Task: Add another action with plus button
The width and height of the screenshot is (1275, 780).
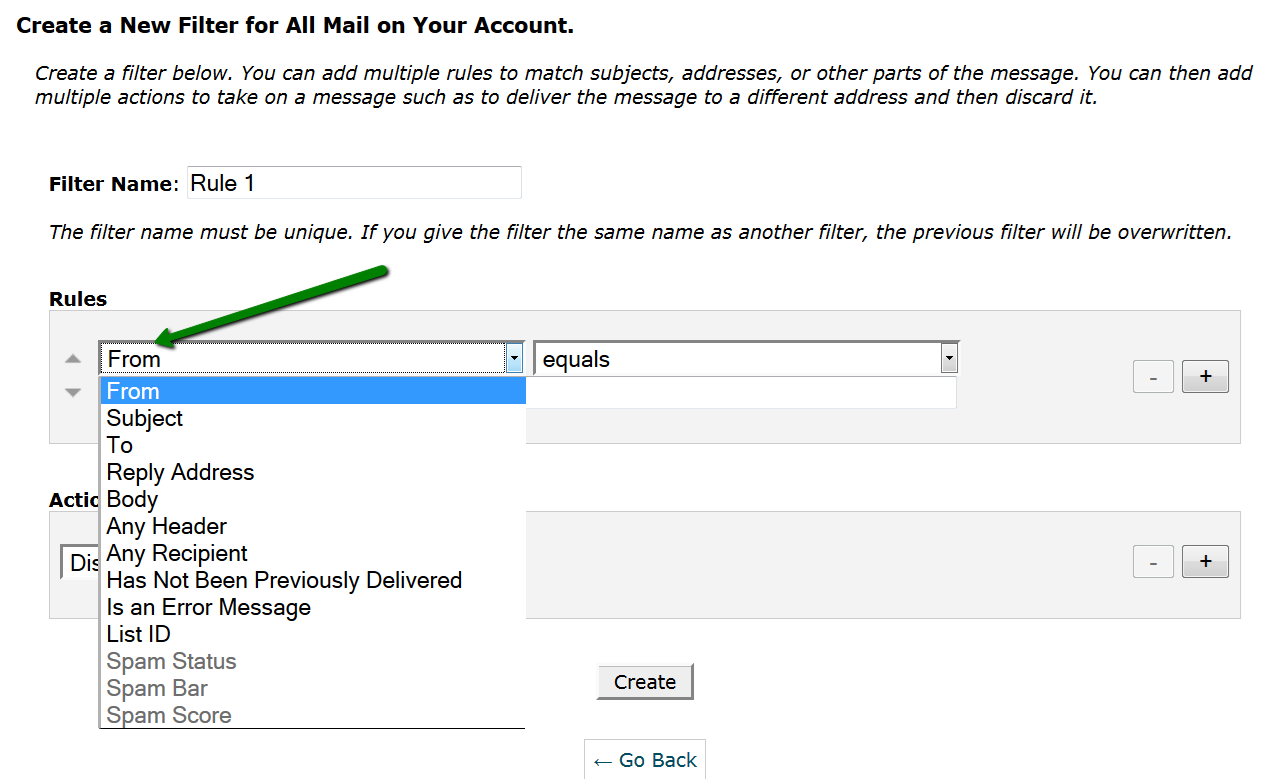Action: click(x=1205, y=562)
